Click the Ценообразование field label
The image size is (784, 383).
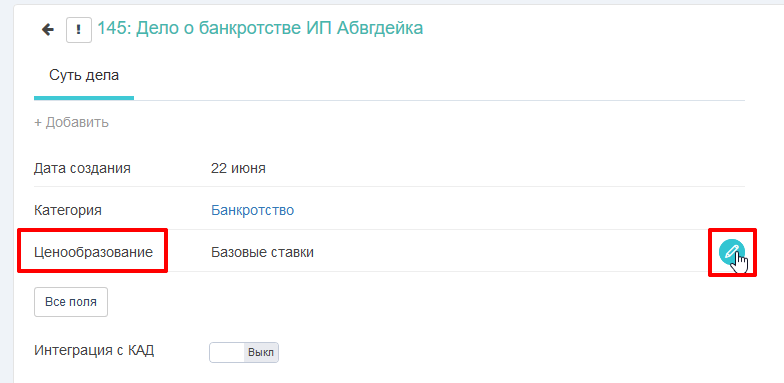pyautogui.click(x=94, y=252)
